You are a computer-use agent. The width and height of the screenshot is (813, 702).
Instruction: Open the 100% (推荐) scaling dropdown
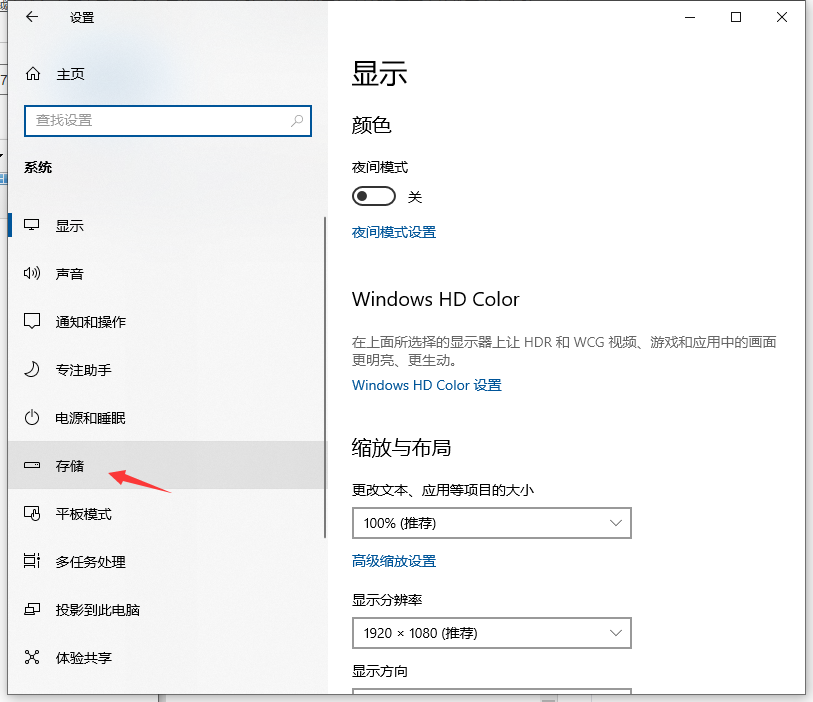tap(491, 523)
